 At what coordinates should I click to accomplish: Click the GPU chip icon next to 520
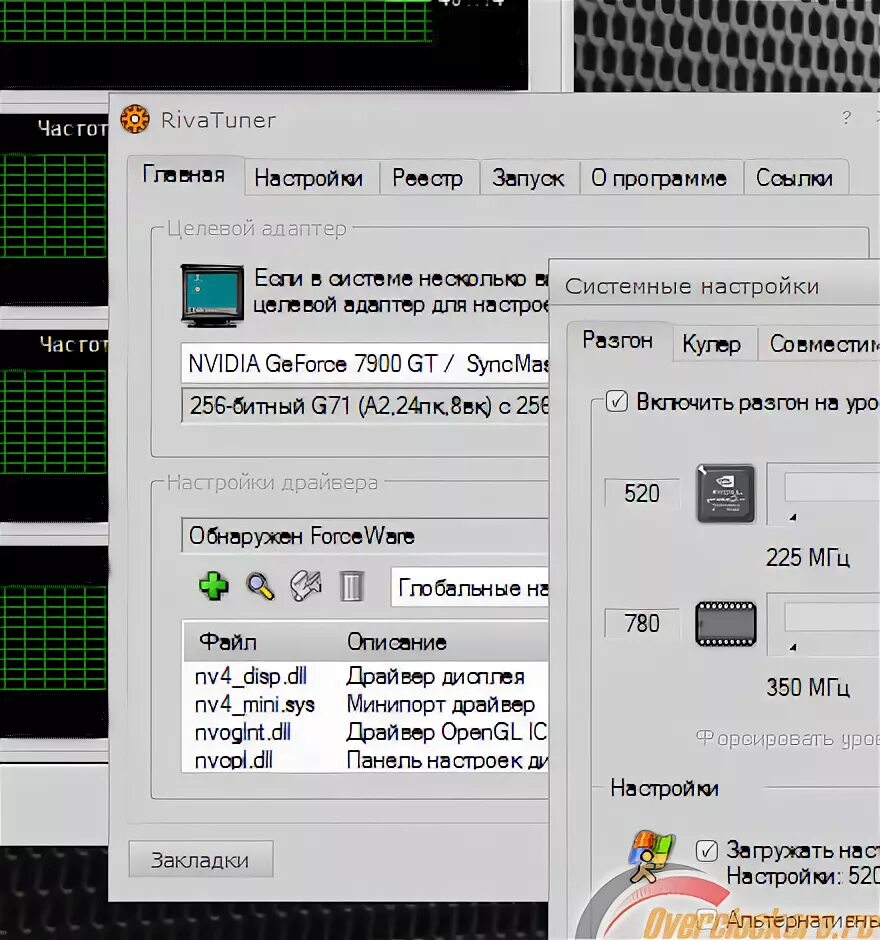tap(725, 493)
